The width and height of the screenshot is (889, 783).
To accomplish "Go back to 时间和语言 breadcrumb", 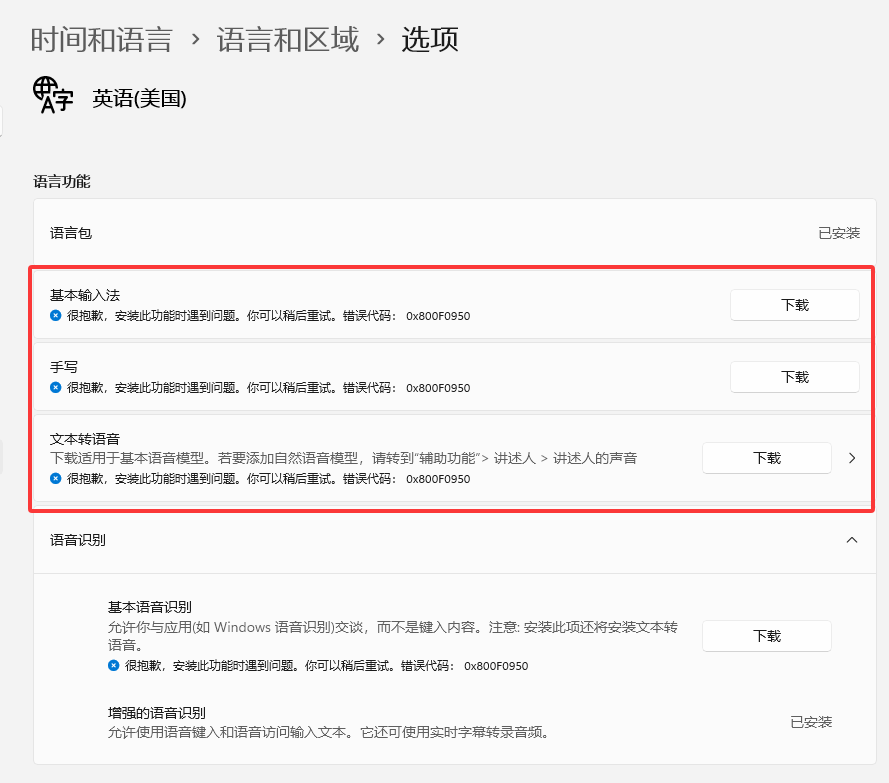I will point(101,40).
